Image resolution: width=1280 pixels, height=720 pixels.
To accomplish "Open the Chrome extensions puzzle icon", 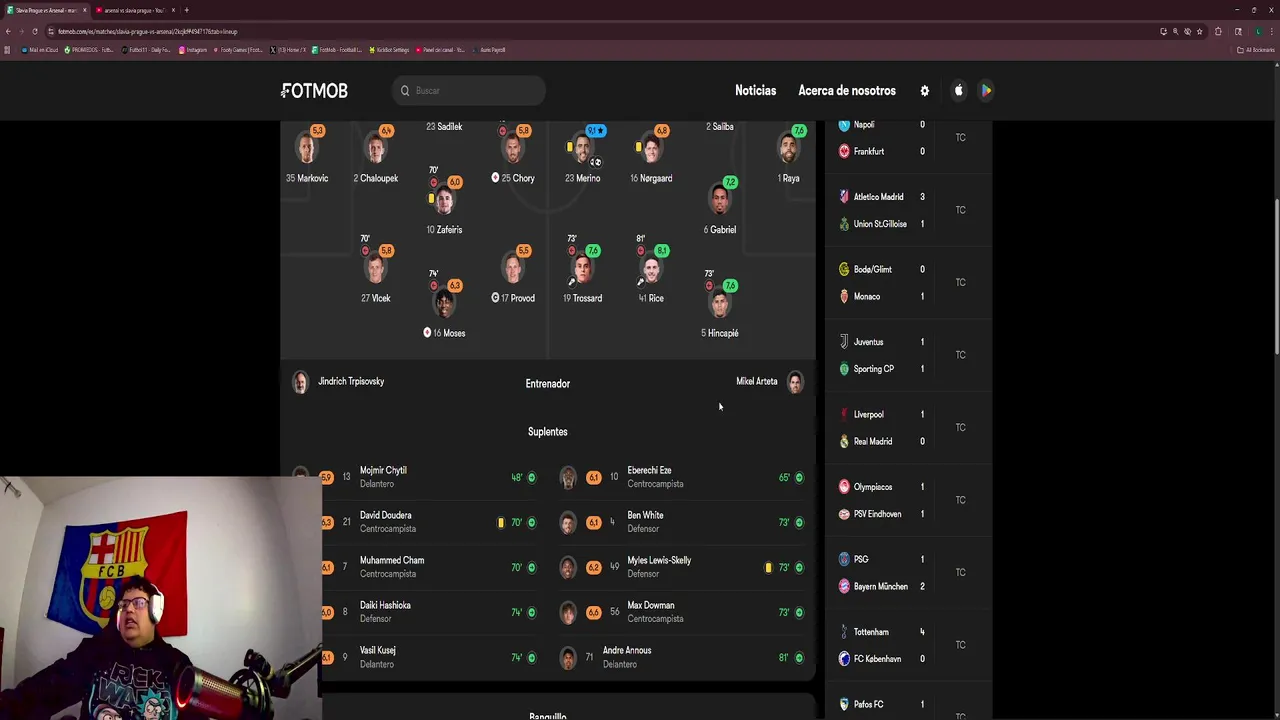I will coord(1218,31).
